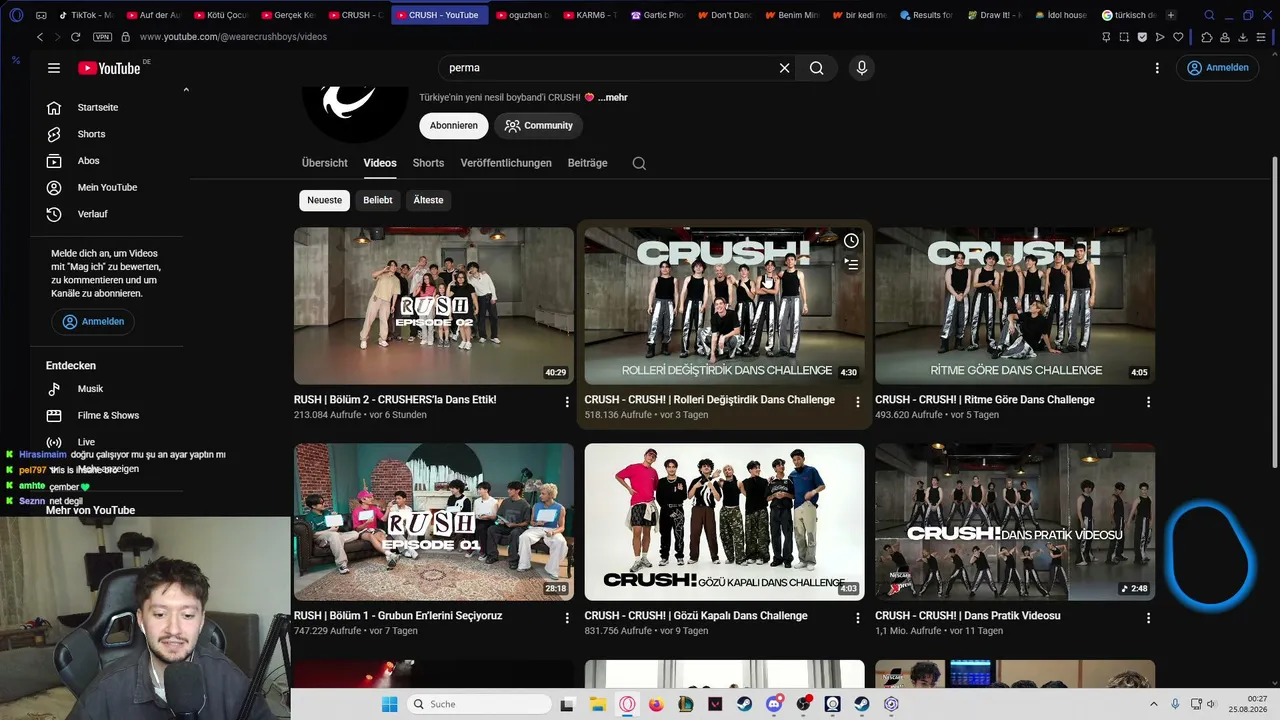Sort videos by Neueste

click(x=324, y=200)
